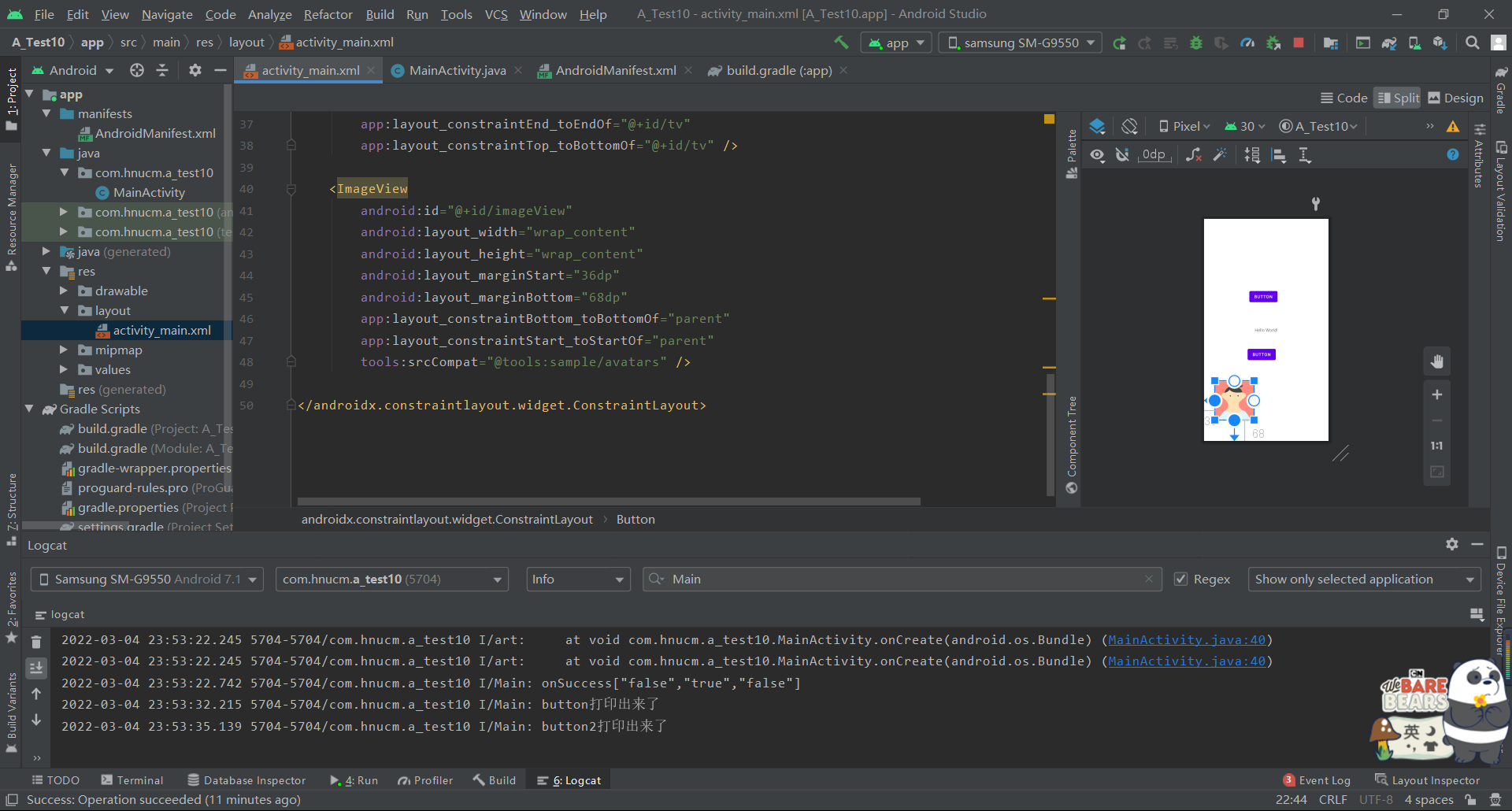1512x811 pixels.
Task: Toggle the Regex checkbox in logcat
Action: coord(1180,579)
